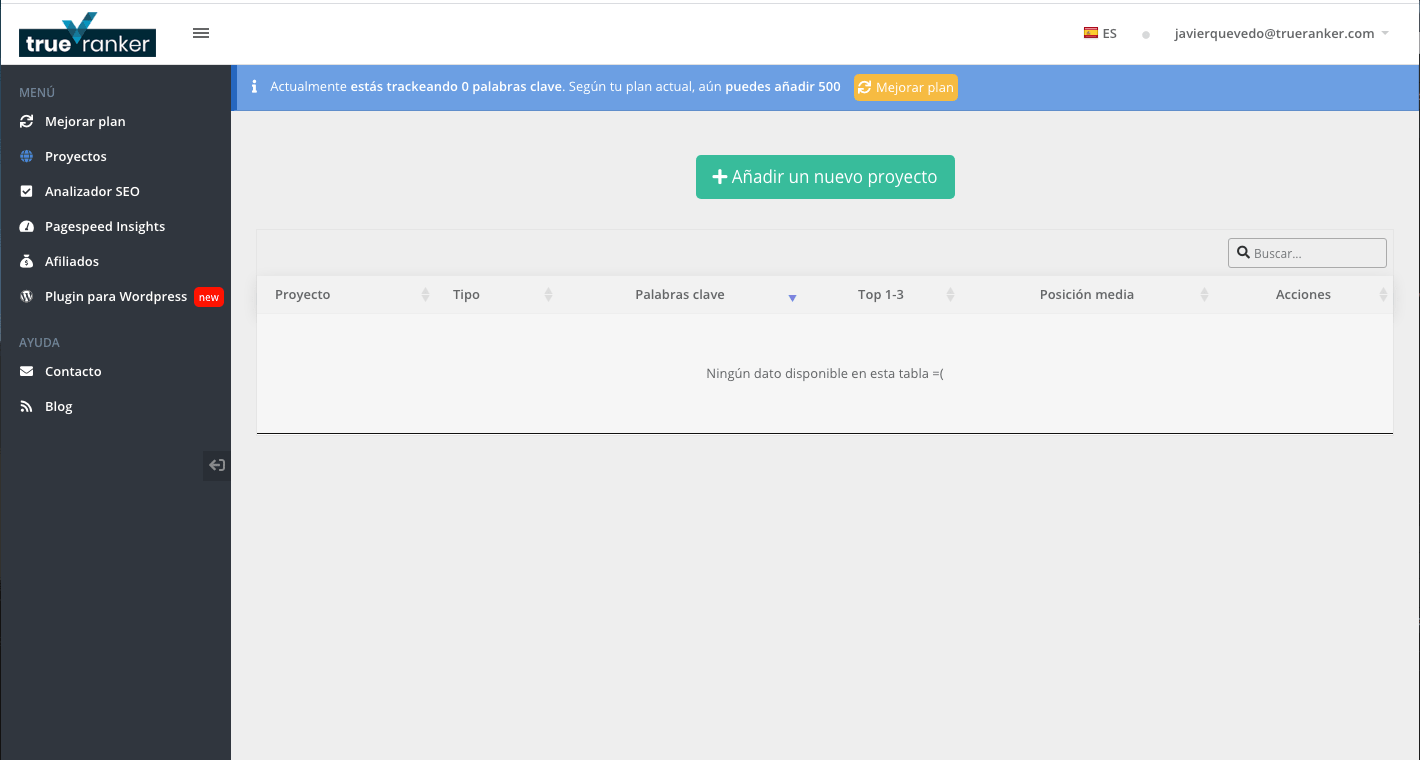Open Plugin para Wordpress
Screen dimensions: 1420x760
(x=115, y=296)
